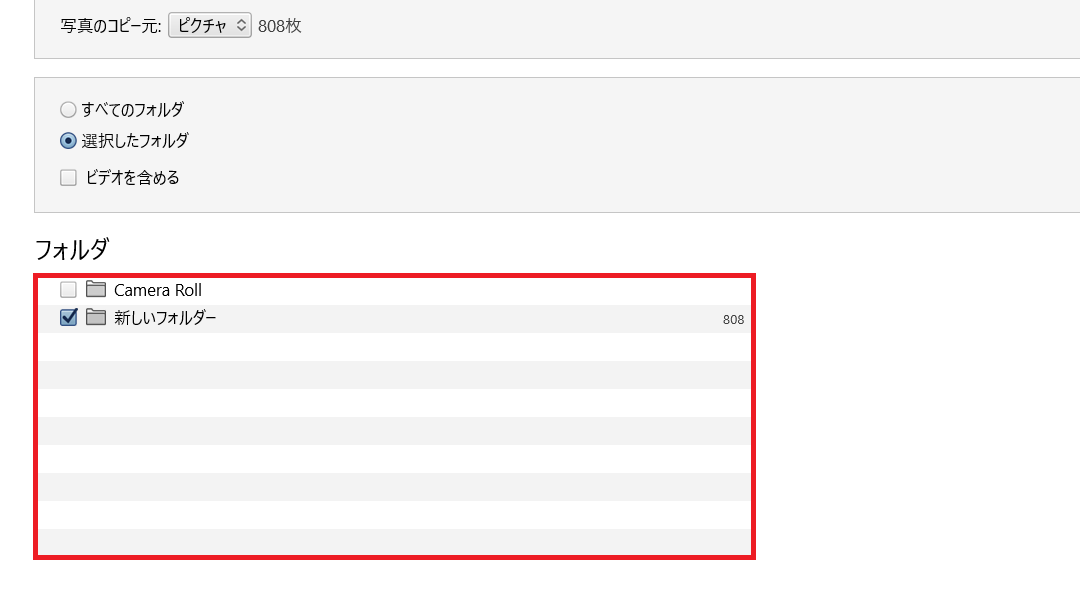
Task: Enable the ビデオを含める checkbox
Action: (x=68, y=178)
